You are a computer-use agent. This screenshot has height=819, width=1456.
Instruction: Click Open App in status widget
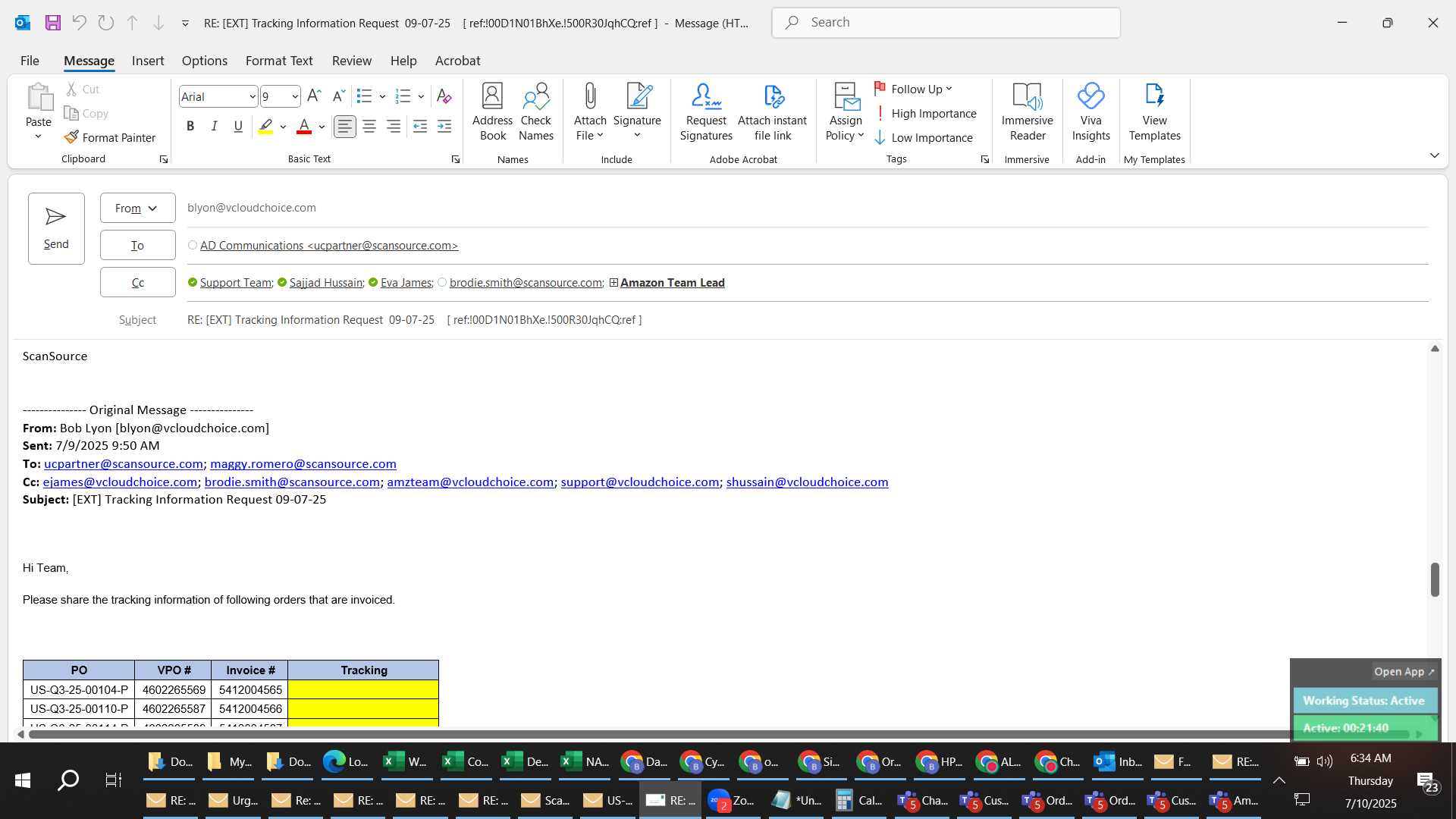[1404, 672]
